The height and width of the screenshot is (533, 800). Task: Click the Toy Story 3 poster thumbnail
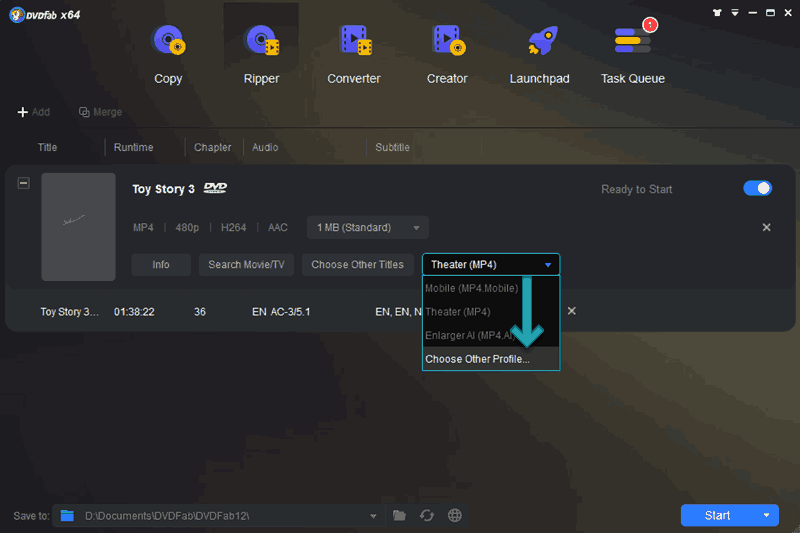tap(79, 226)
